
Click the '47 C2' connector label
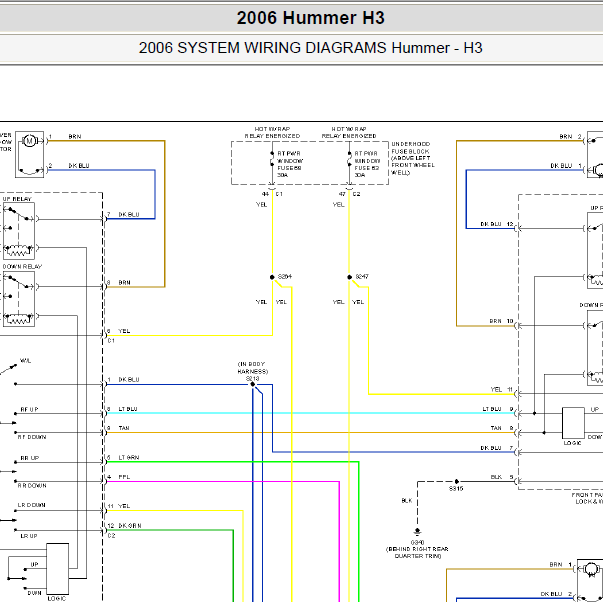tap(350, 194)
